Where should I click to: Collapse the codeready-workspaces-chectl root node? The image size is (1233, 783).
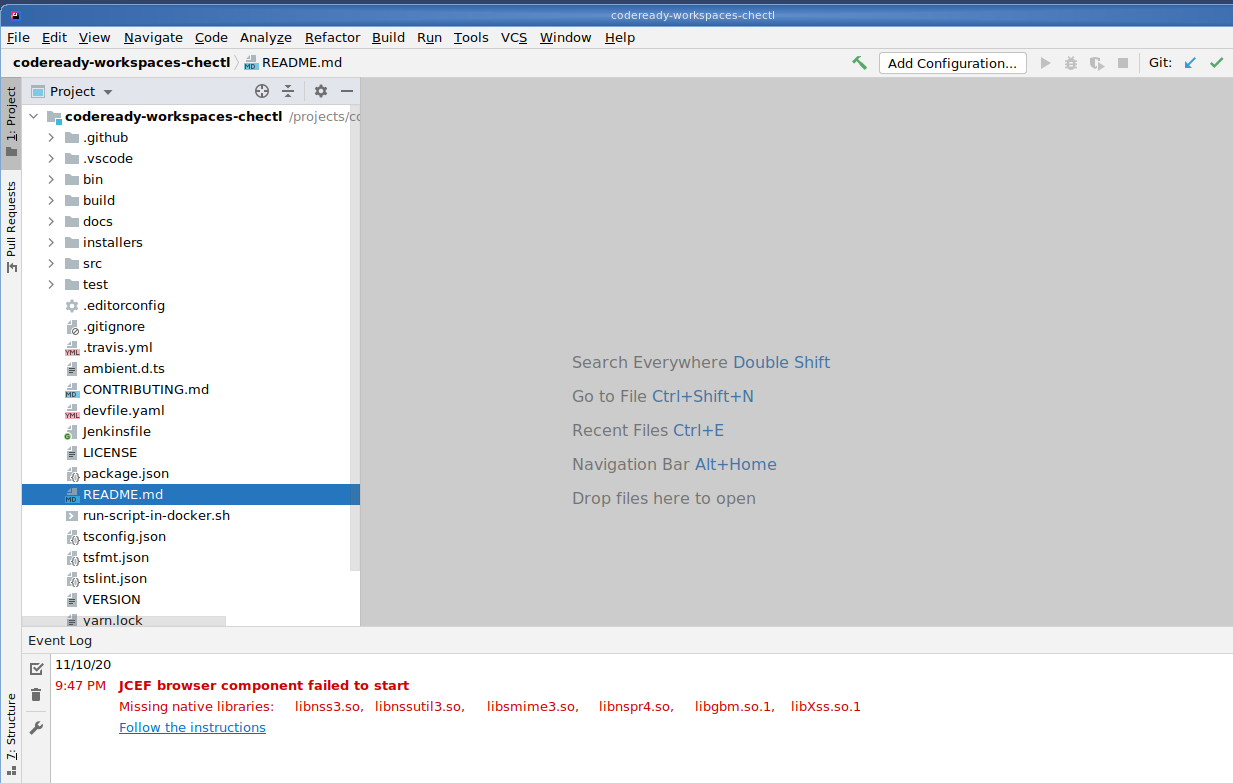click(x=33, y=117)
